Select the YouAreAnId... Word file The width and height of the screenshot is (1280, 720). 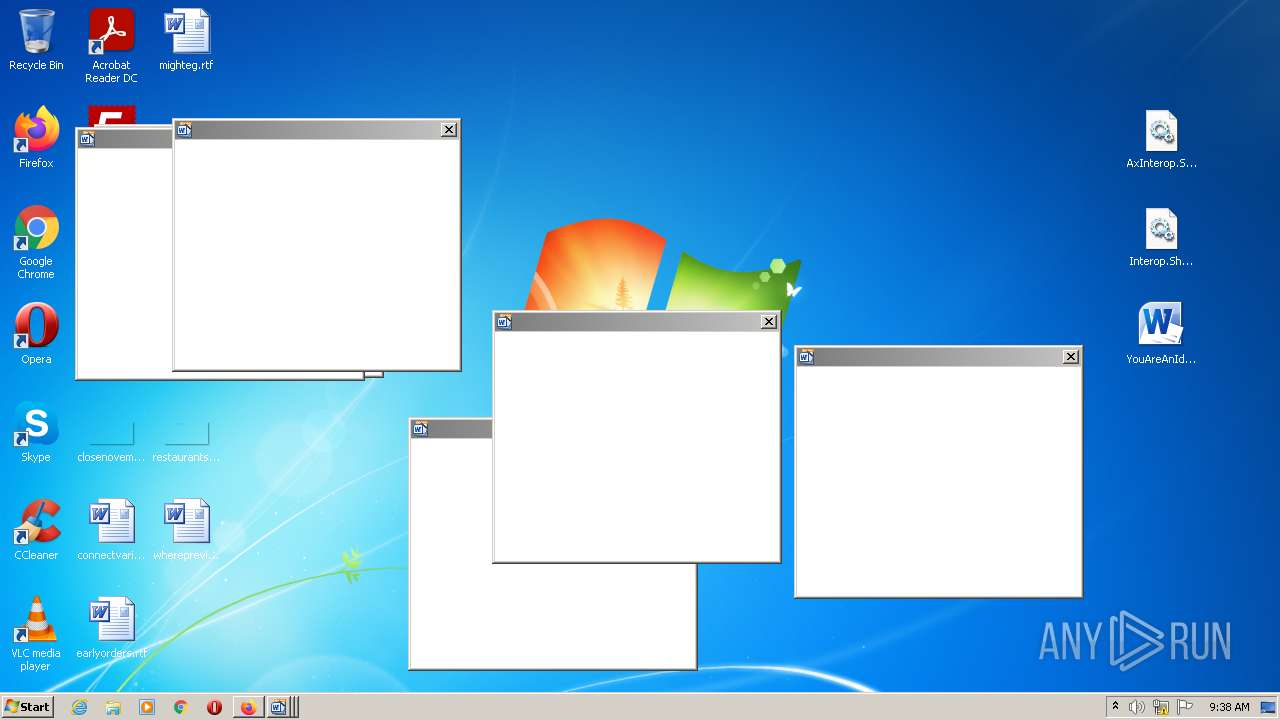tap(1161, 334)
